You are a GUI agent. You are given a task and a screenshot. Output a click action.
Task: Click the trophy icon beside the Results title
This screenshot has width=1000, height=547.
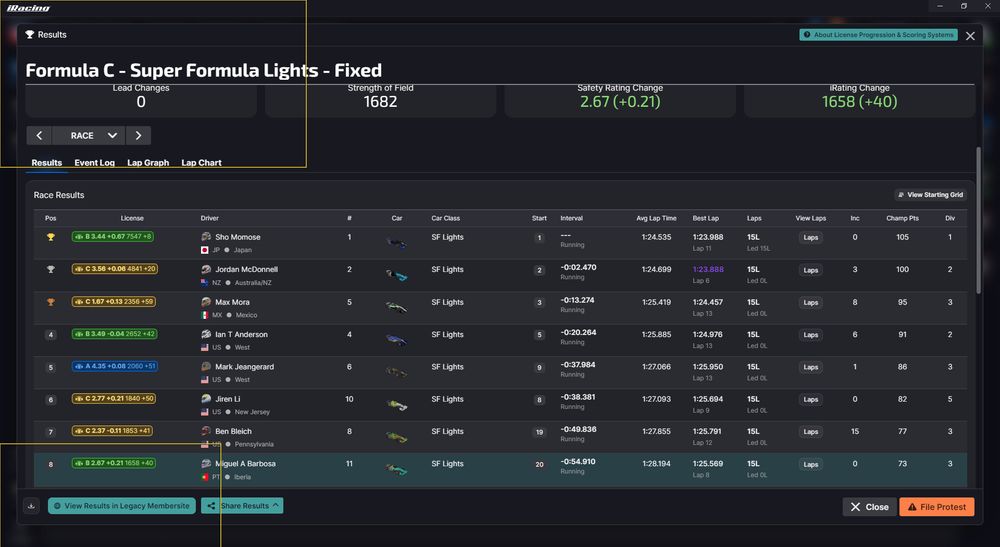coord(29,34)
